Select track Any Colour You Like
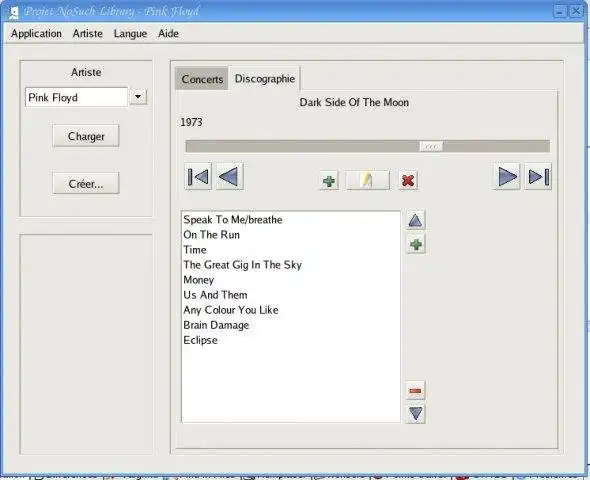This screenshot has height=480, width=590. pos(291,310)
